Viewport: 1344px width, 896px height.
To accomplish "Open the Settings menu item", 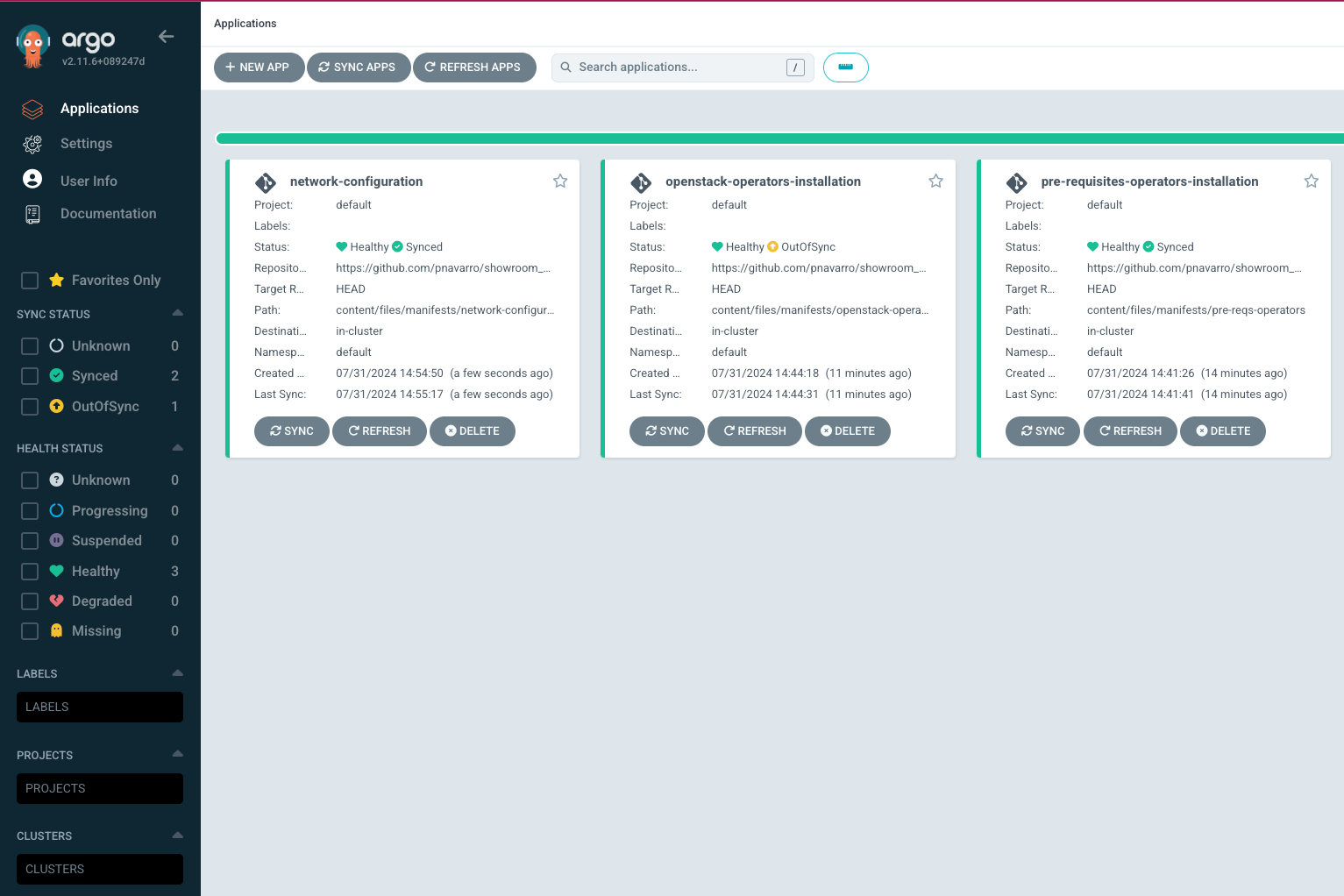I will click(86, 144).
